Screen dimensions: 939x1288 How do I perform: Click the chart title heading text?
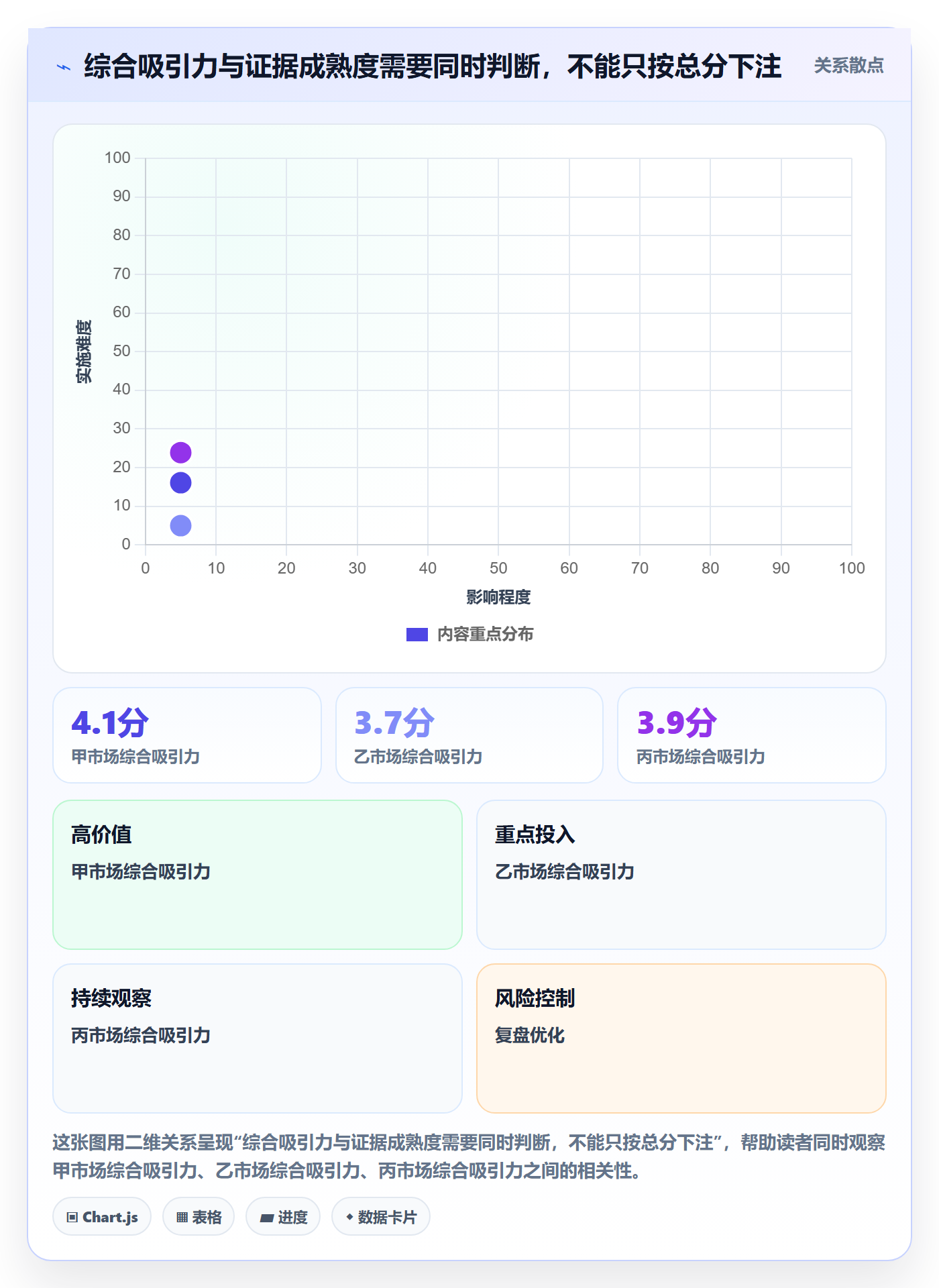(433, 66)
